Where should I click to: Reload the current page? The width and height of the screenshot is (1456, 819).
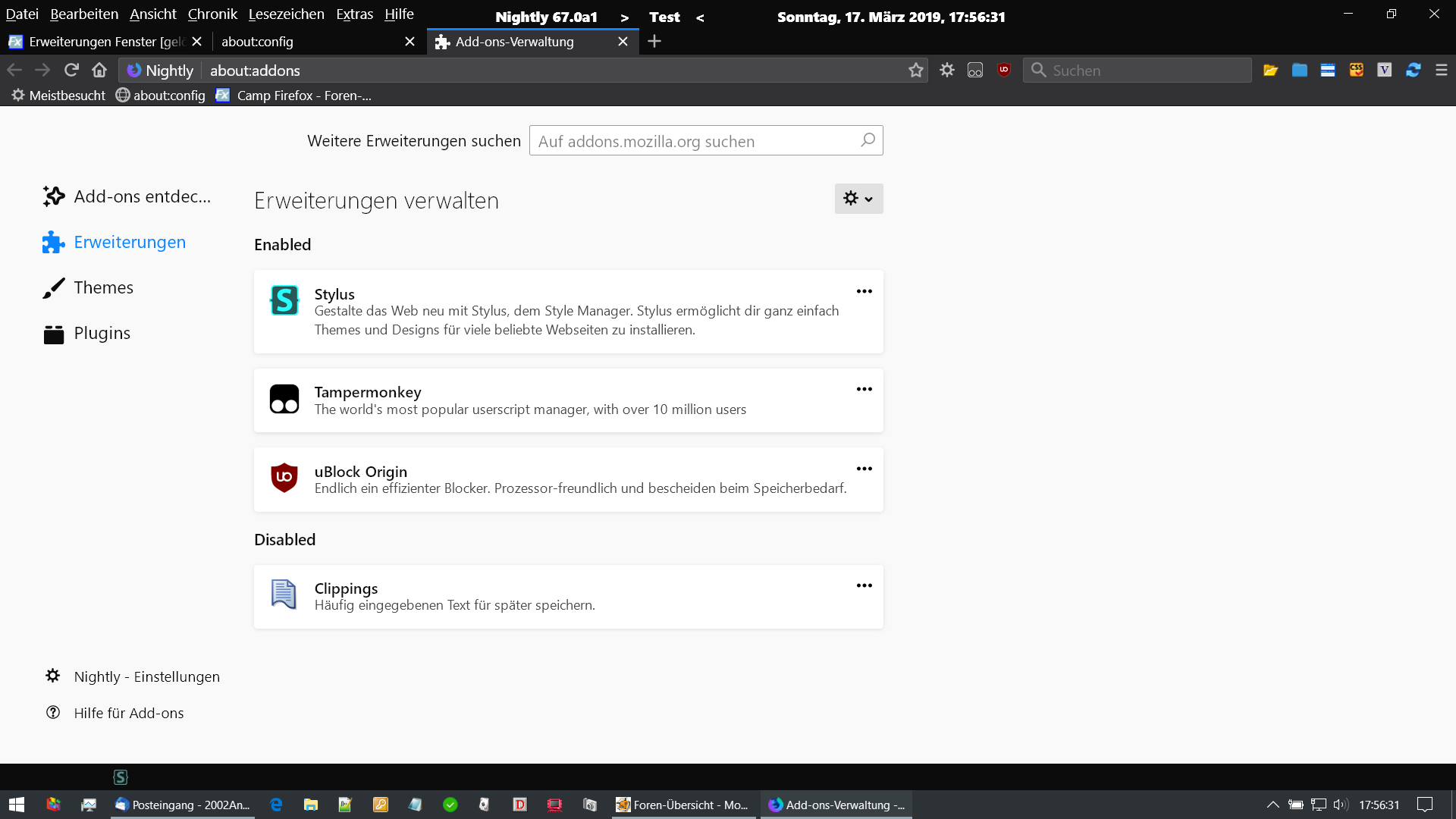coord(71,70)
